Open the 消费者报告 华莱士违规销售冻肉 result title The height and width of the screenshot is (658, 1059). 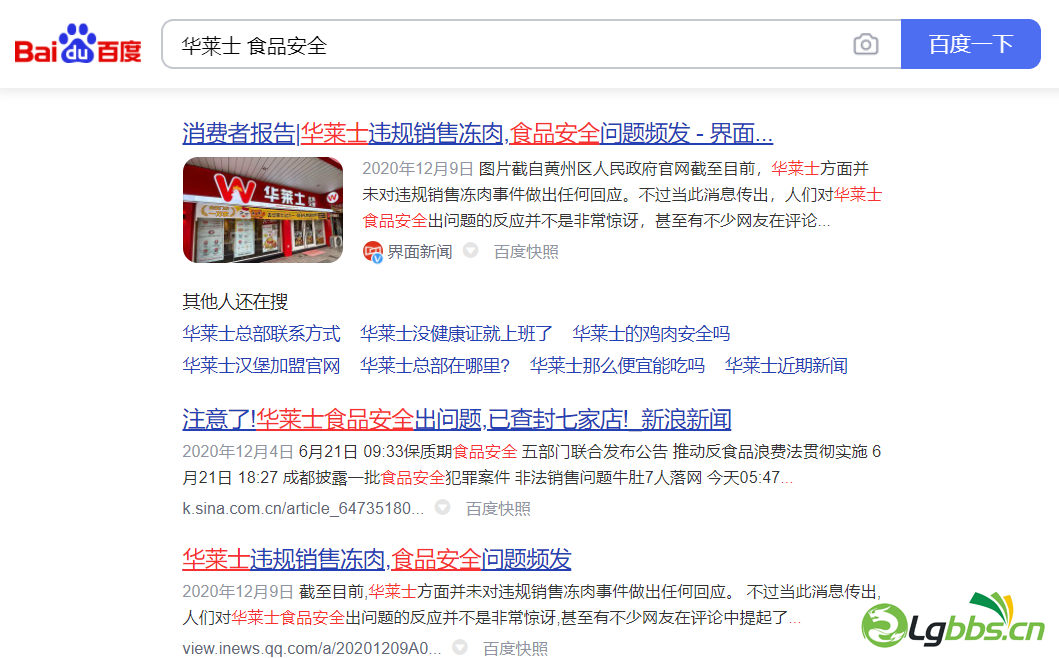click(477, 133)
